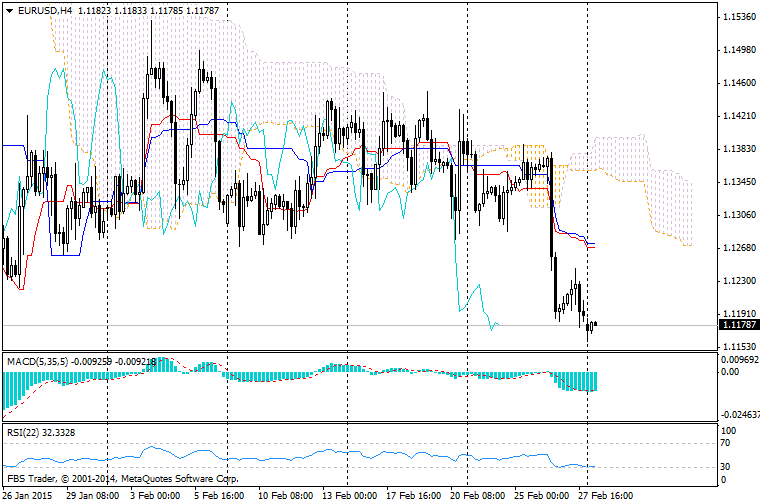760x504 pixels.
Task: Click the 3 Feb 00:00 time label
Action: click(x=155, y=496)
